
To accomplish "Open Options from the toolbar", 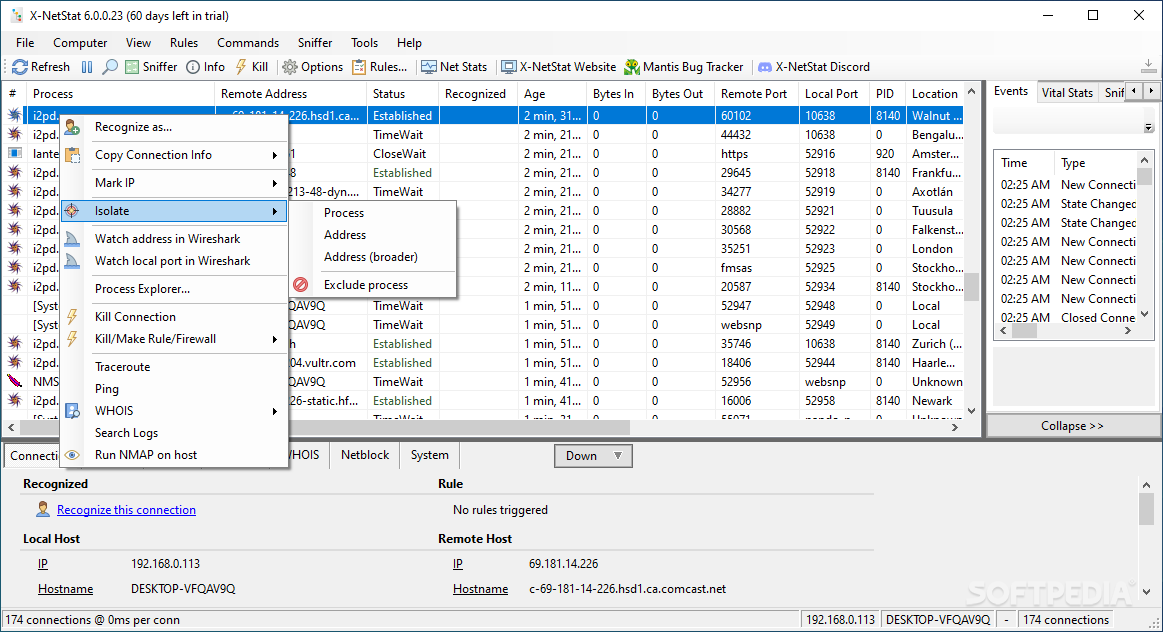I will click(312, 67).
